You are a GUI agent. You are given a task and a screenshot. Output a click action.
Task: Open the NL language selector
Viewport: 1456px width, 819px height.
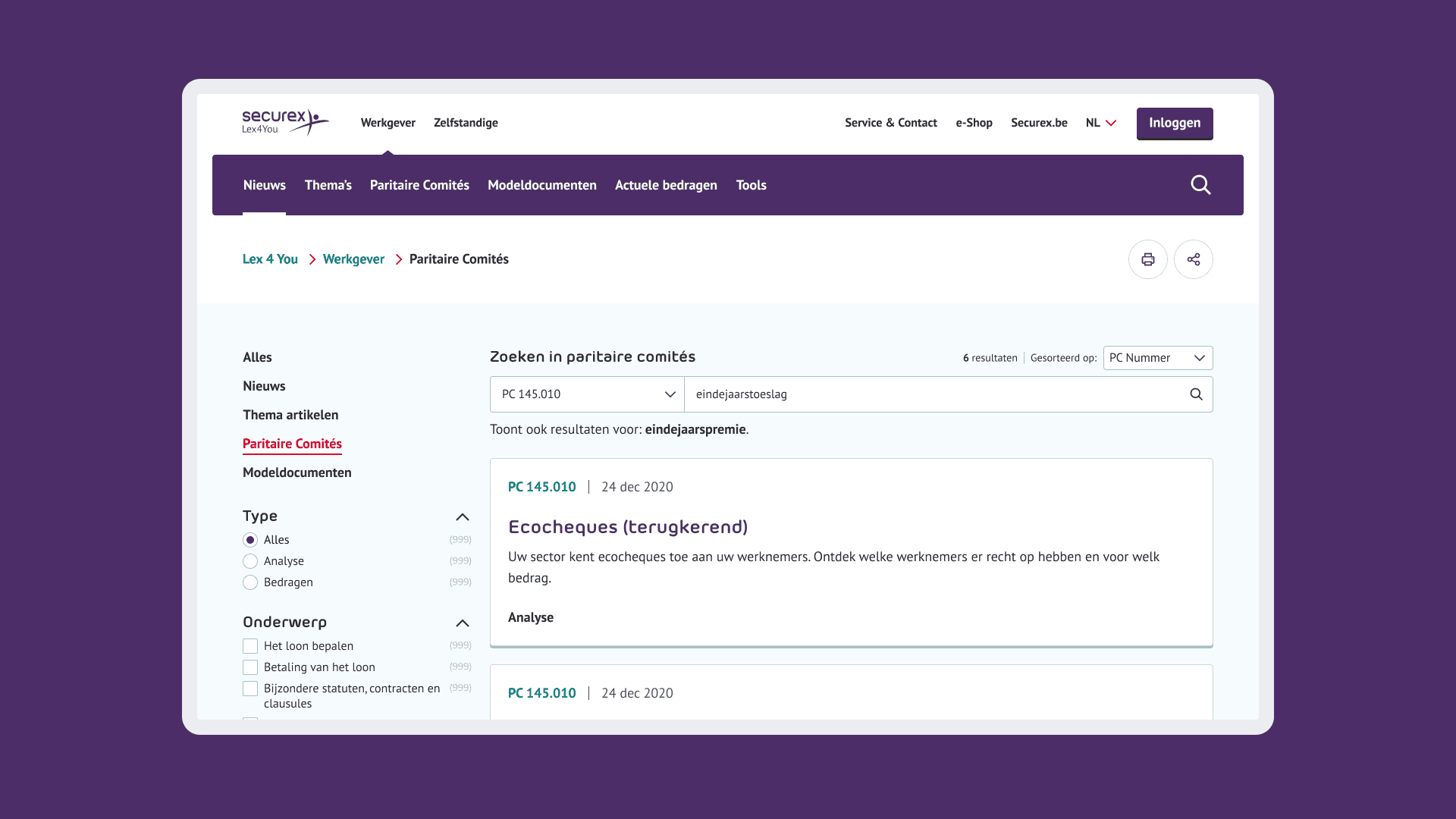(1100, 122)
